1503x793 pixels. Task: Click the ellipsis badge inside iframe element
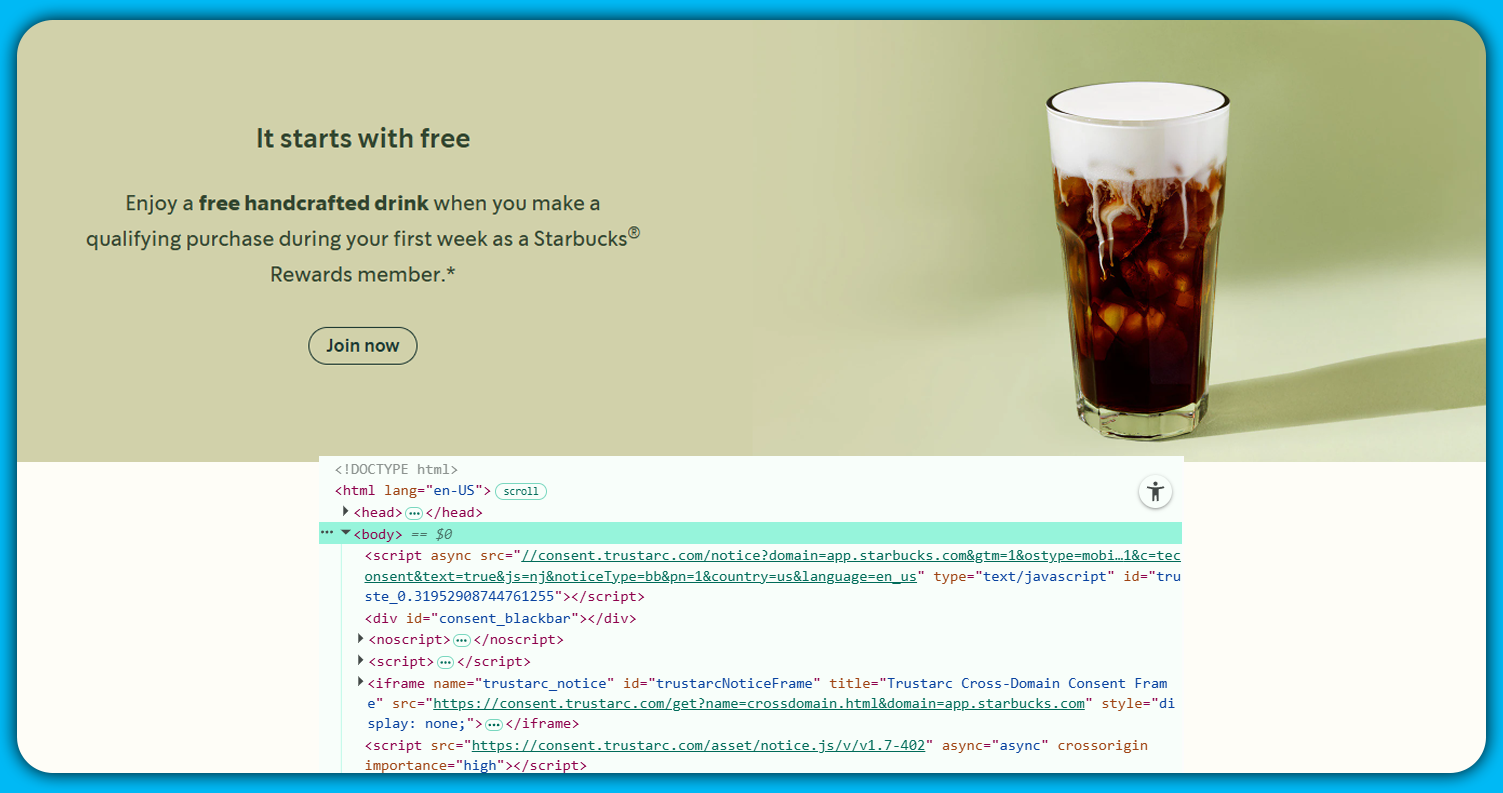493,725
